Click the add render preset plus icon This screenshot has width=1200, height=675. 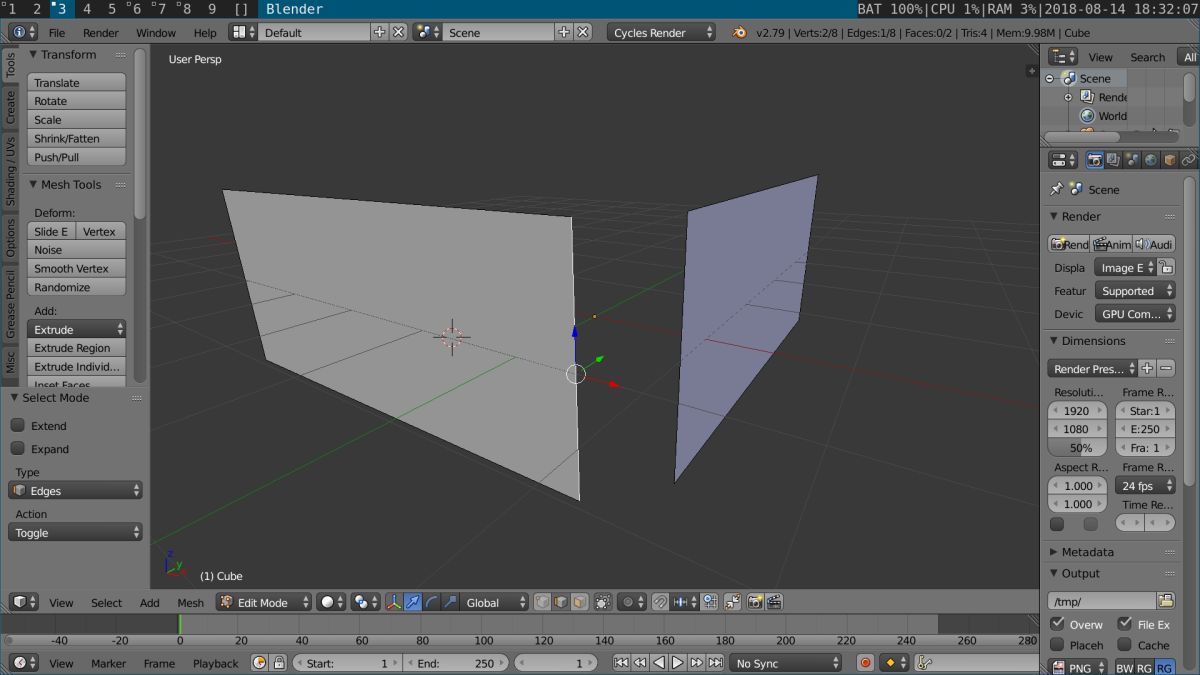1147,369
